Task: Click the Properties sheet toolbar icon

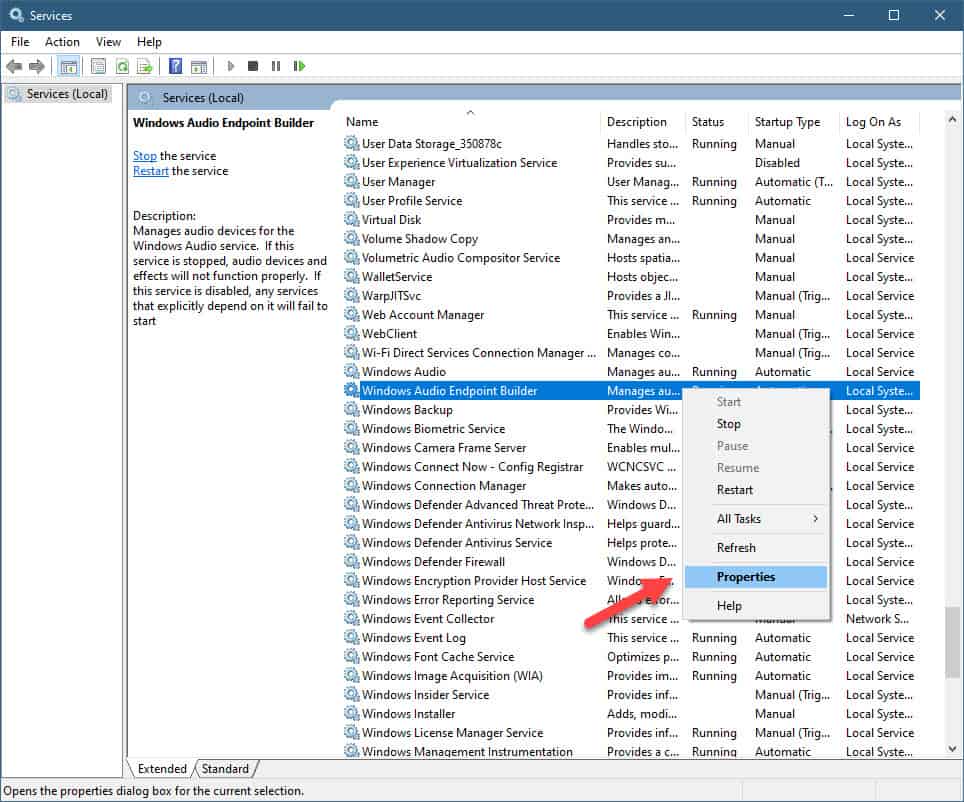Action: tap(98, 66)
